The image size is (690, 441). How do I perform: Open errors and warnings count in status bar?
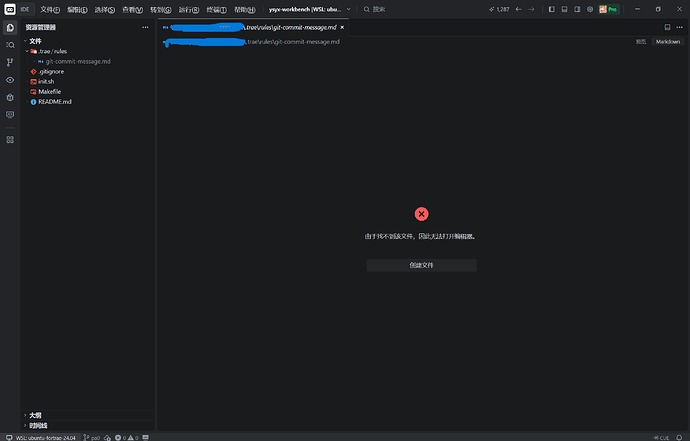[x=127, y=437]
